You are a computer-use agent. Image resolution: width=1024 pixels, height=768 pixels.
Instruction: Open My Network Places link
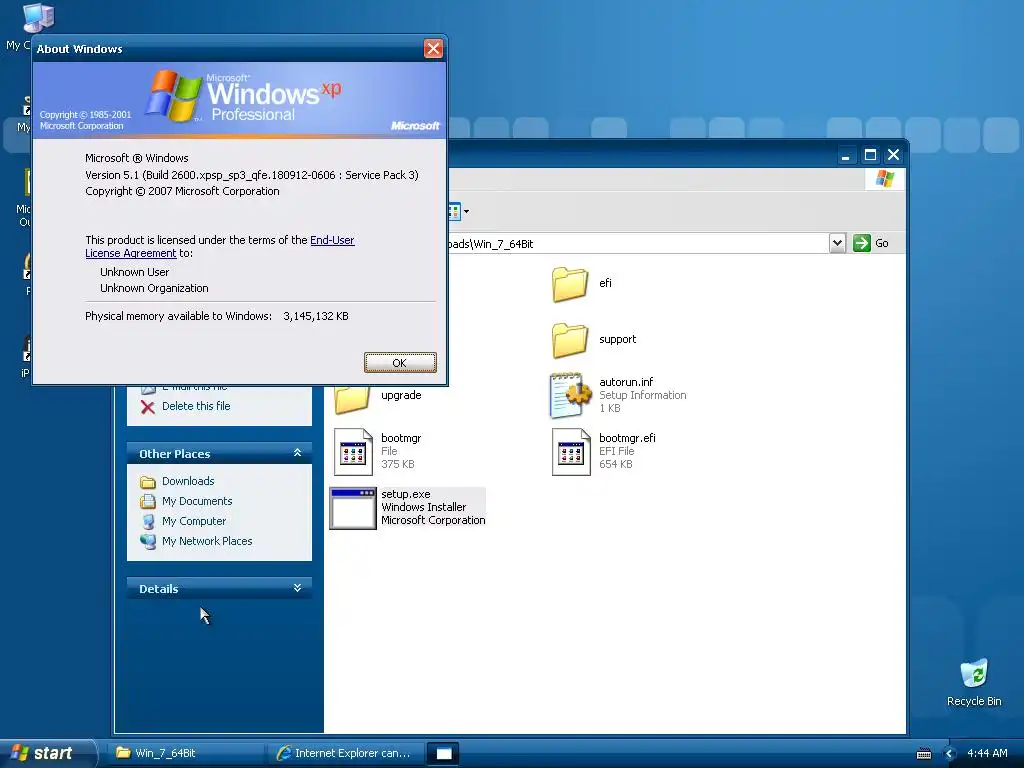[207, 541]
